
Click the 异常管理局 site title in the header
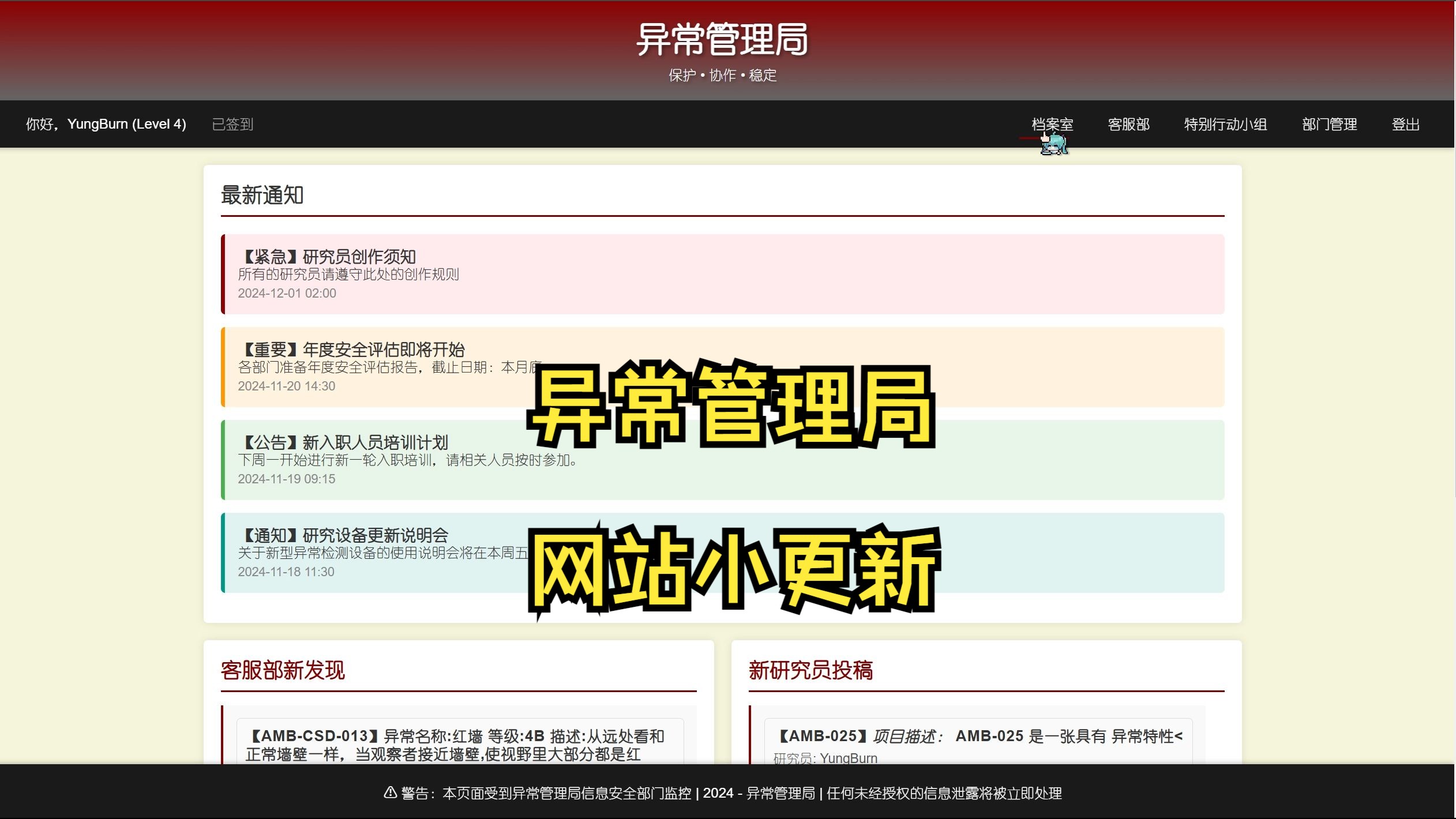722,39
